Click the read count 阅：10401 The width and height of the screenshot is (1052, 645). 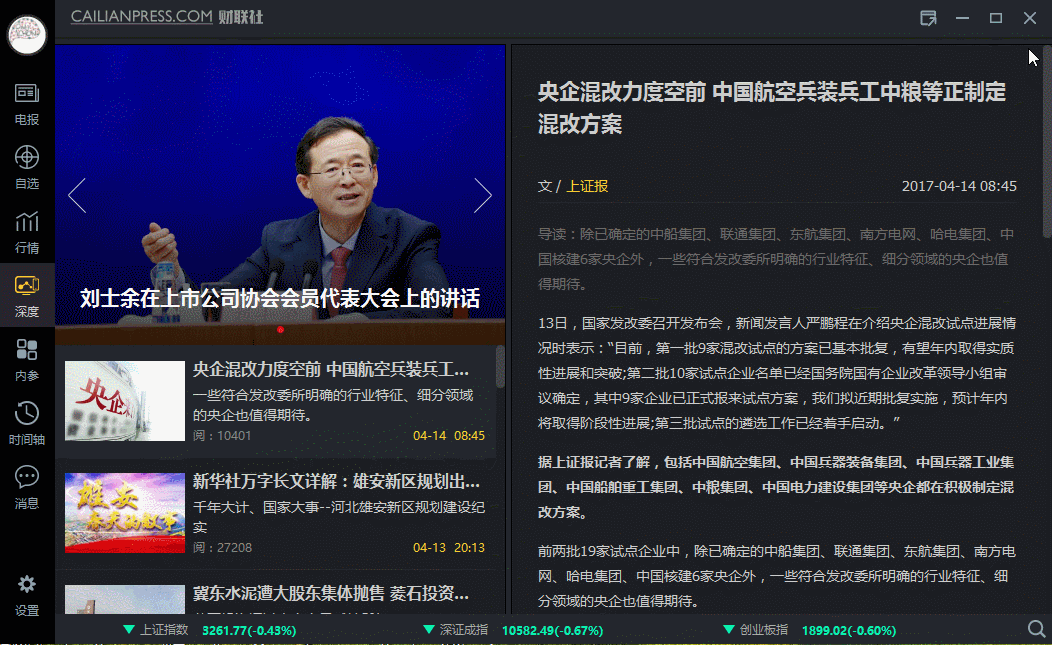(222, 436)
